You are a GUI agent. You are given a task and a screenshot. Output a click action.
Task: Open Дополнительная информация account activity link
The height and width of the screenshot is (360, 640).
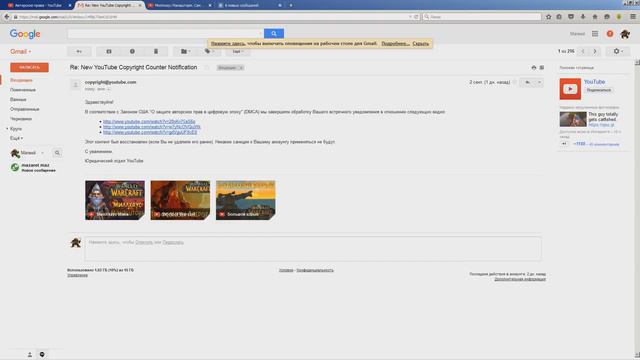[520, 279]
